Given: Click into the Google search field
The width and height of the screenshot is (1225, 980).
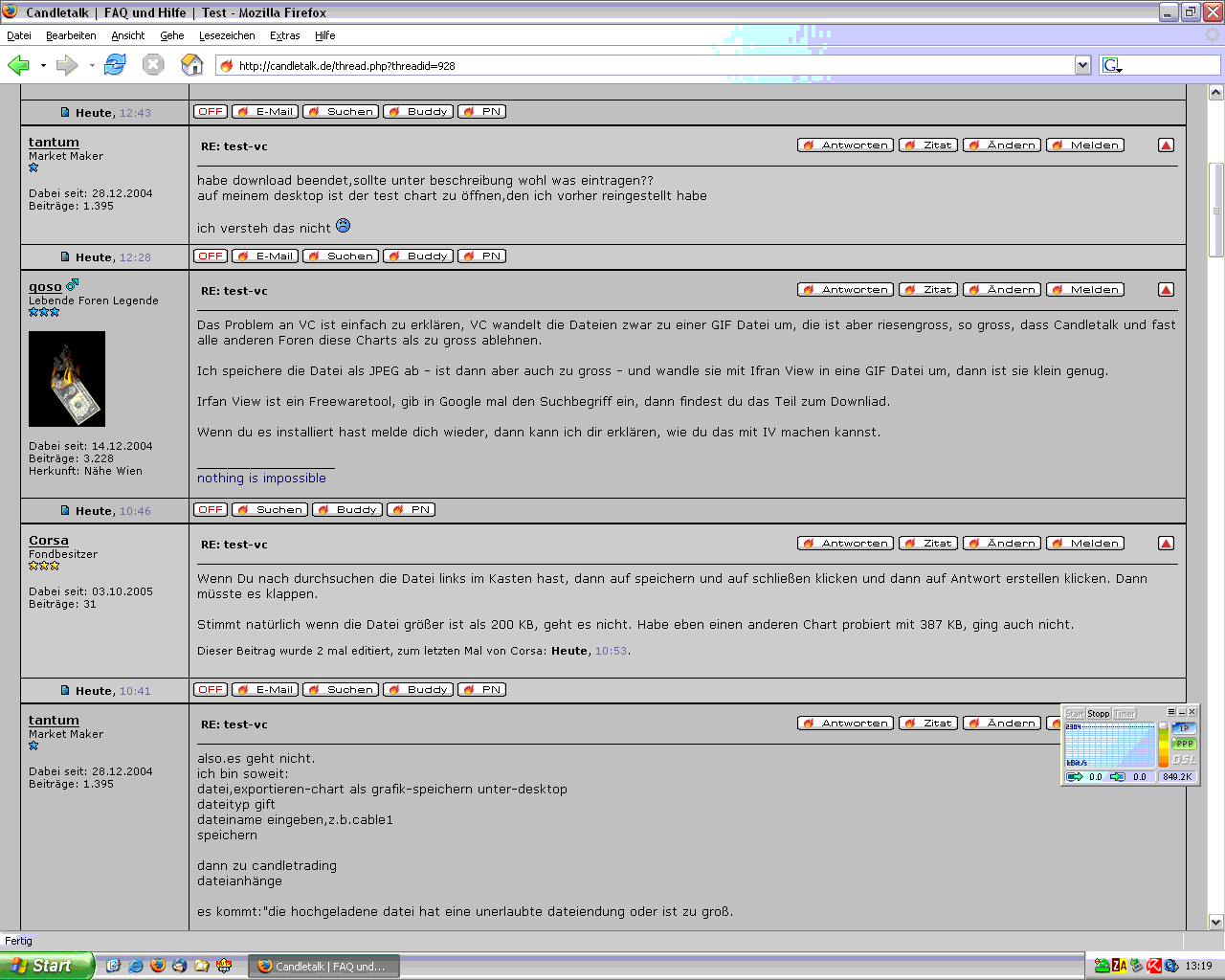Looking at the screenshot, I should (1172, 65).
